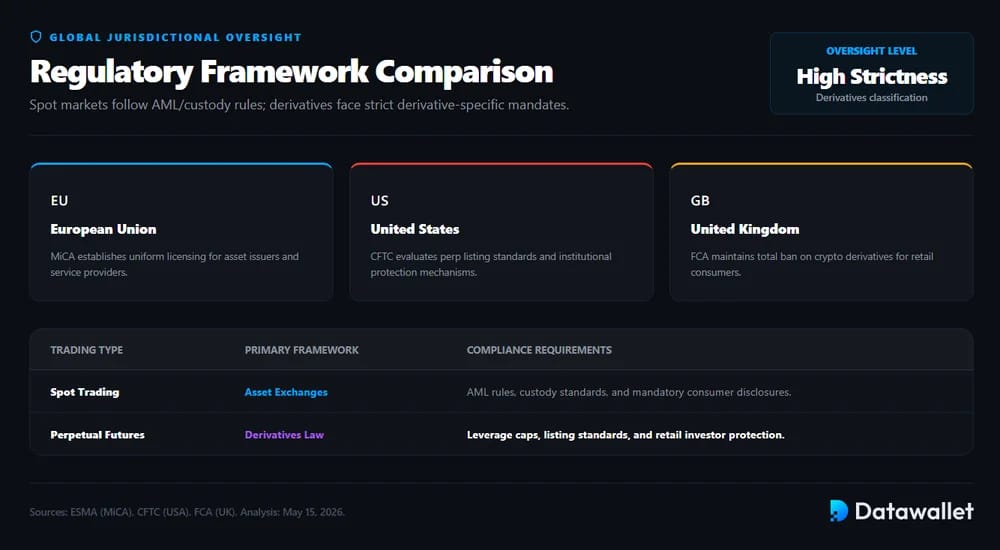This screenshot has height=550, width=1000.
Task: Select the US country code label
Action: point(379,200)
